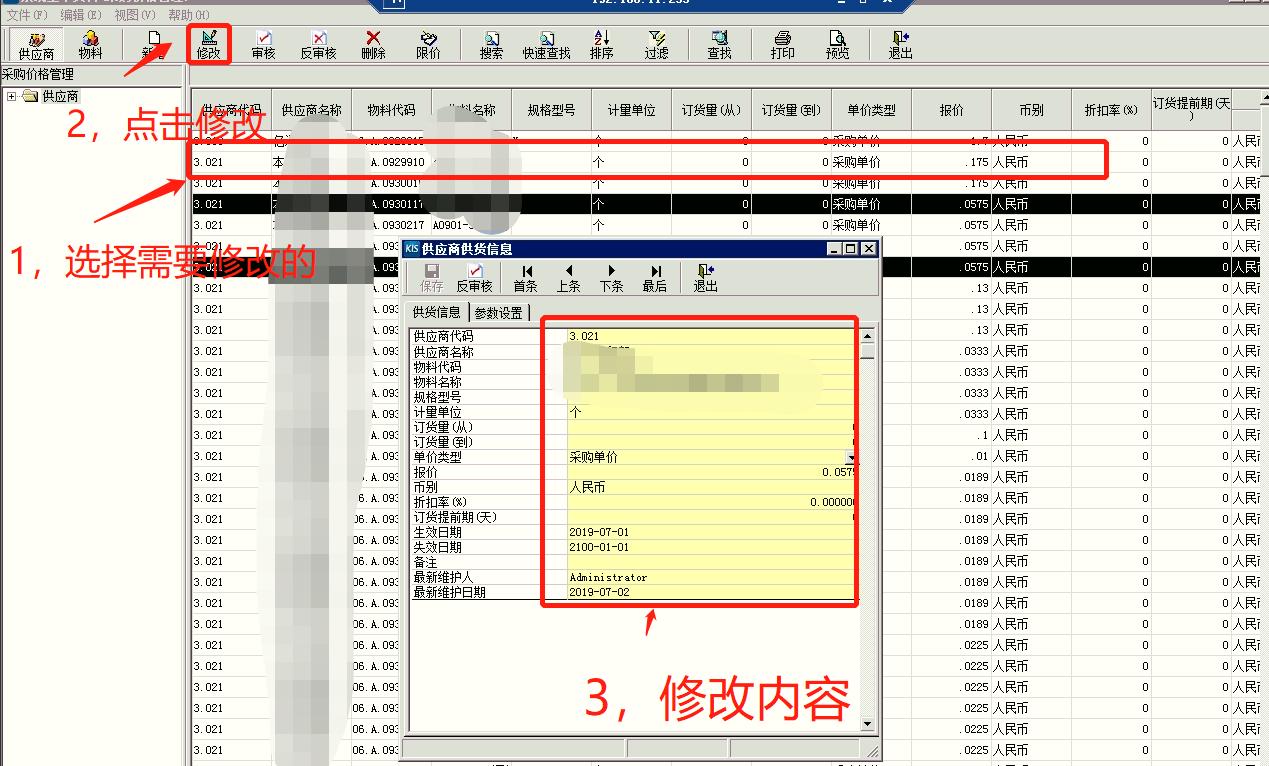Open the 预览 print preview
This screenshot has width=1269, height=766.
840,45
